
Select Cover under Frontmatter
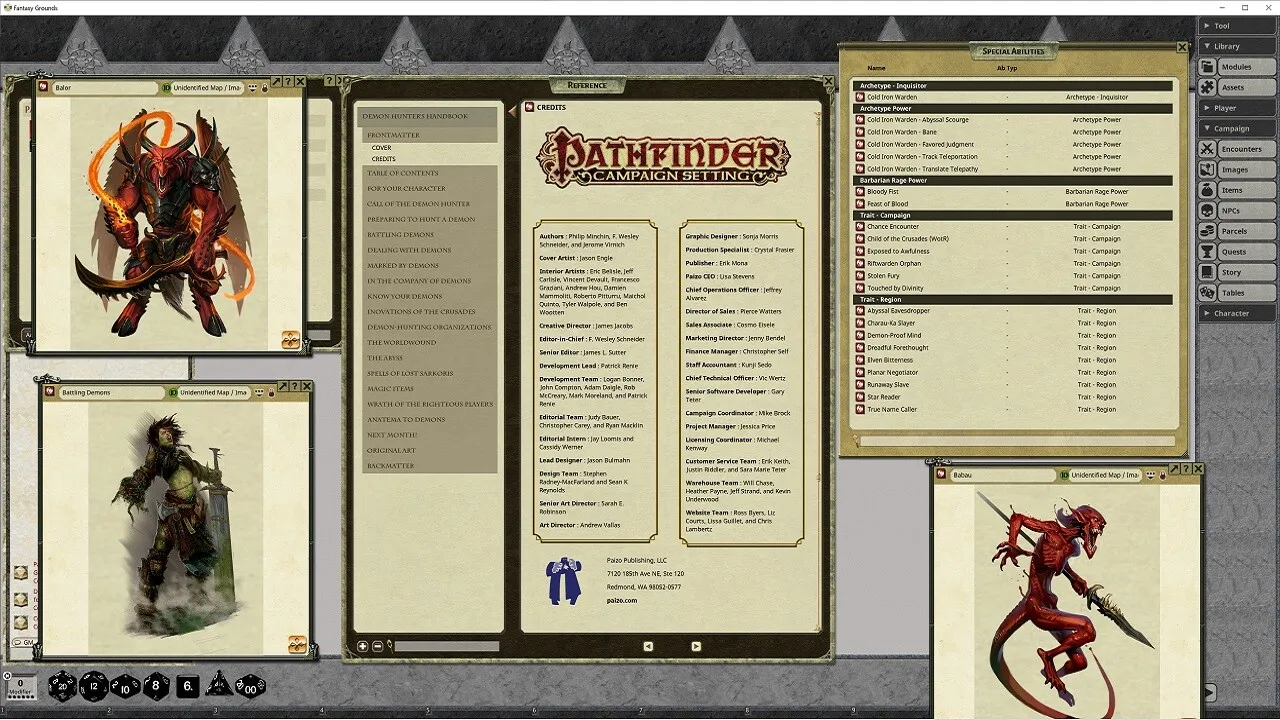[x=381, y=148]
